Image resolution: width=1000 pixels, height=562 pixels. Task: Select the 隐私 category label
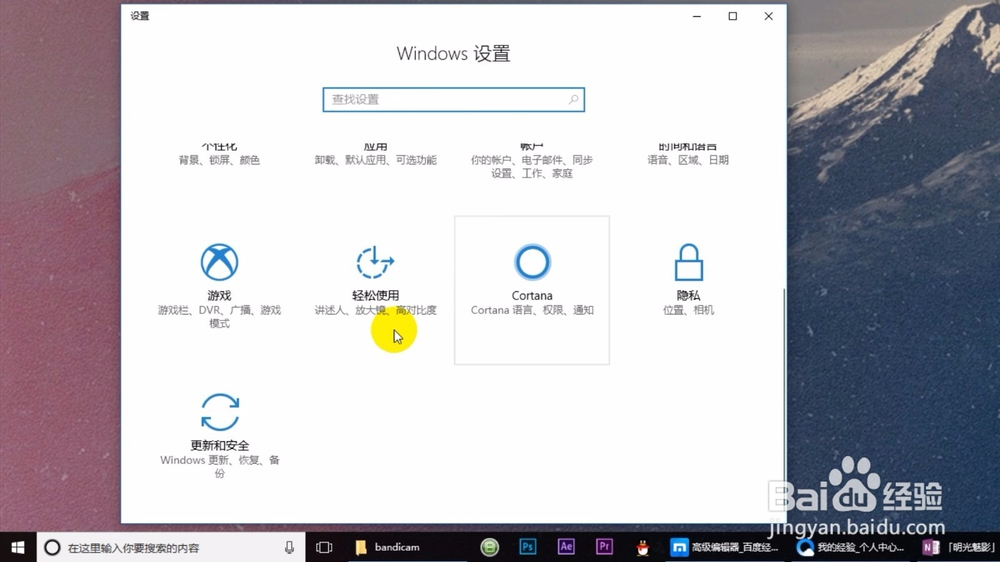(x=688, y=295)
